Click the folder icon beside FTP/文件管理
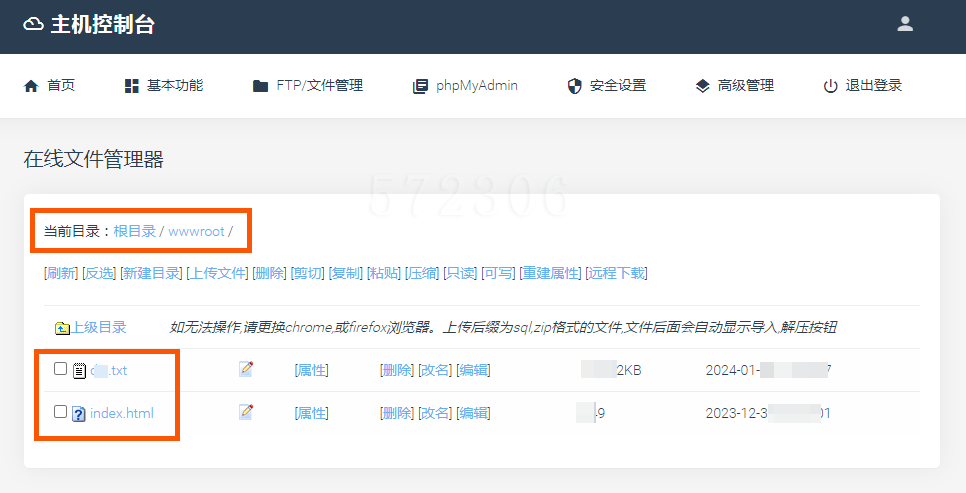This screenshot has width=966, height=493. click(261, 86)
